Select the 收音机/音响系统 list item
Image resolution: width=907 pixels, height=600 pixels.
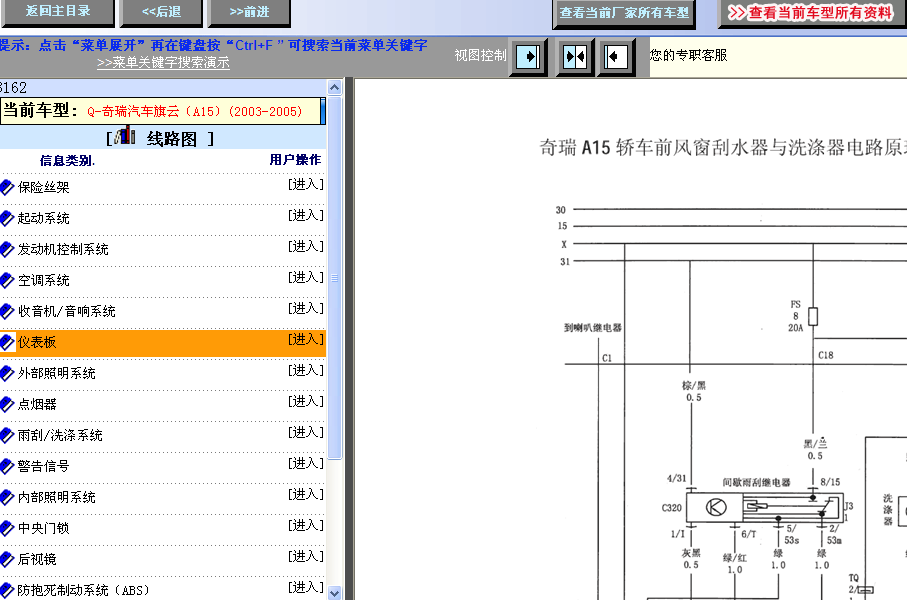tap(67, 311)
